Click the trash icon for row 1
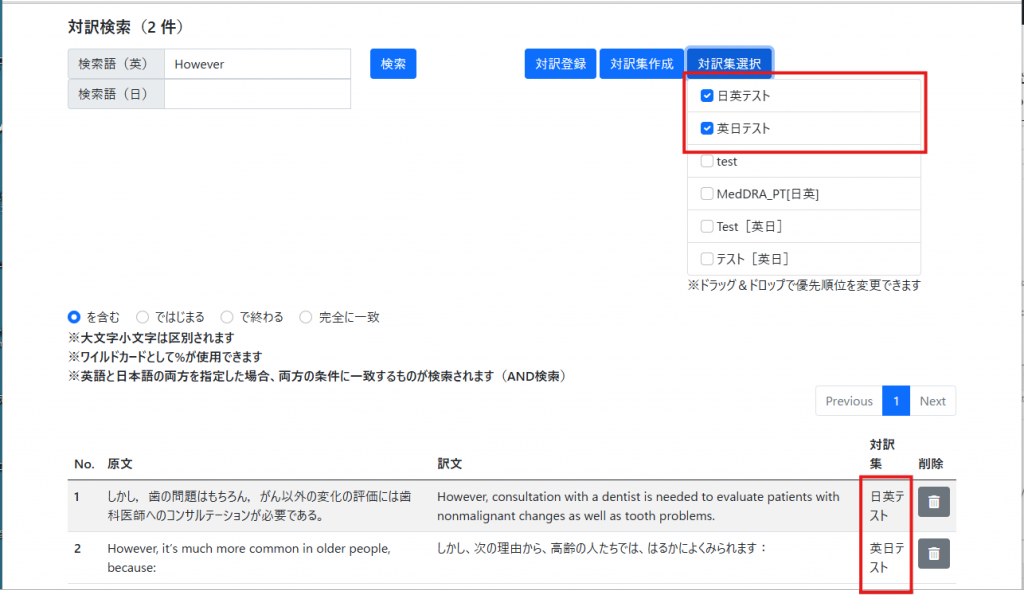Screen dimensions: 1024x595 coord(933,502)
